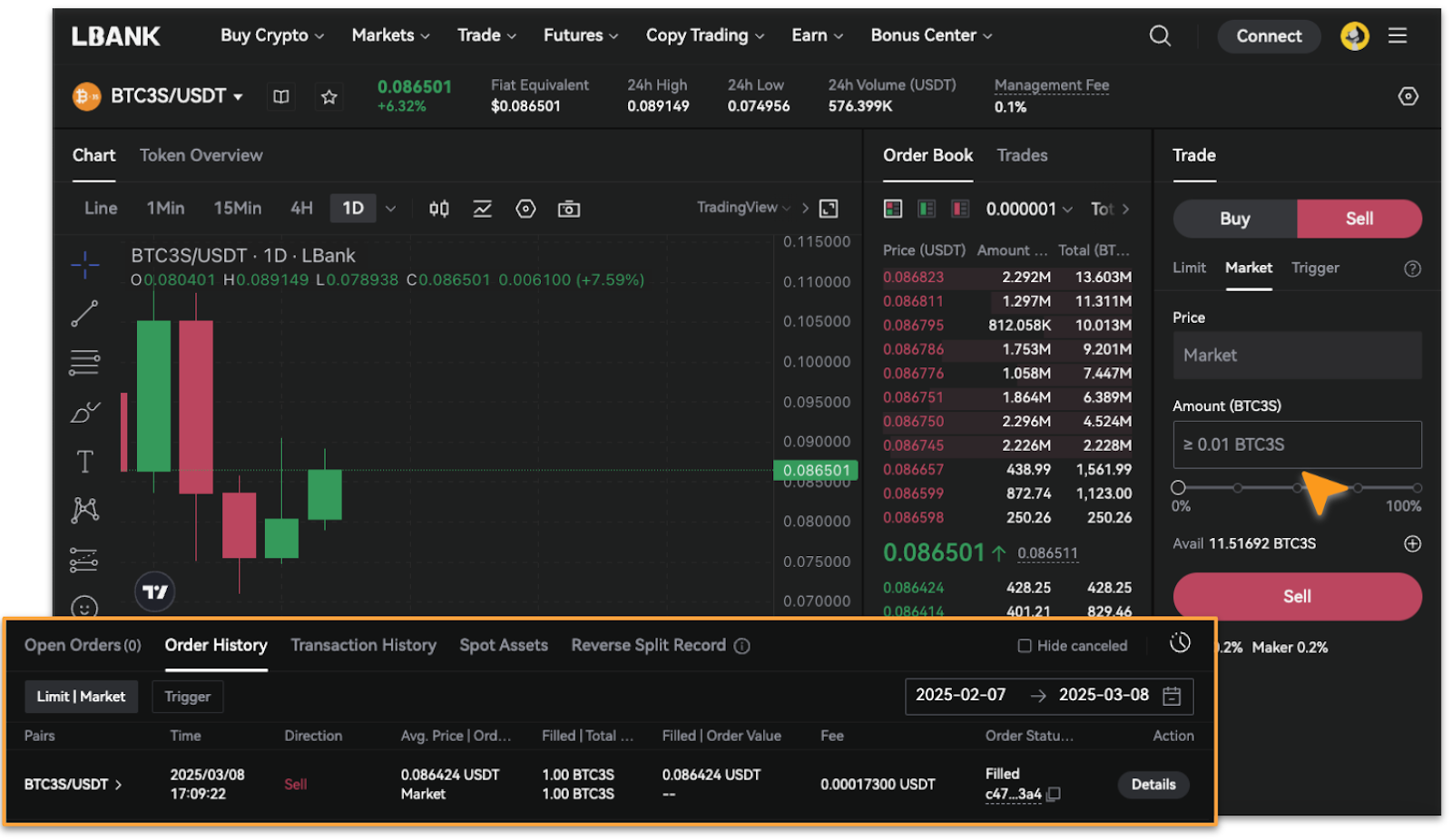Toggle Hide canceled checkbox
Image resolution: width=1452 pixels, height=840 pixels.
tap(1025, 646)
